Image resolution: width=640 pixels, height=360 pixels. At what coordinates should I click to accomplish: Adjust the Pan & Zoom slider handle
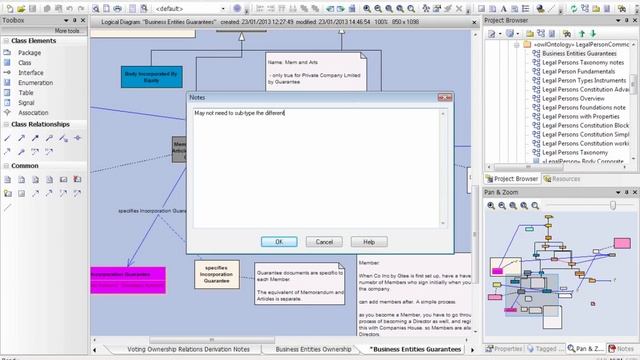(x=613, y=206)
